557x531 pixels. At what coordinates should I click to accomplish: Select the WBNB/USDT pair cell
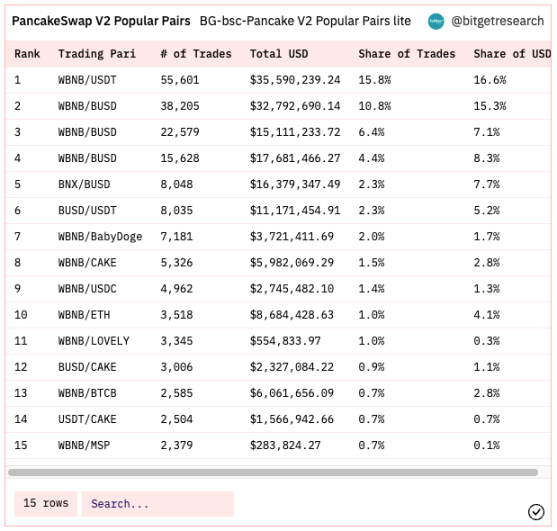point(87,80)
